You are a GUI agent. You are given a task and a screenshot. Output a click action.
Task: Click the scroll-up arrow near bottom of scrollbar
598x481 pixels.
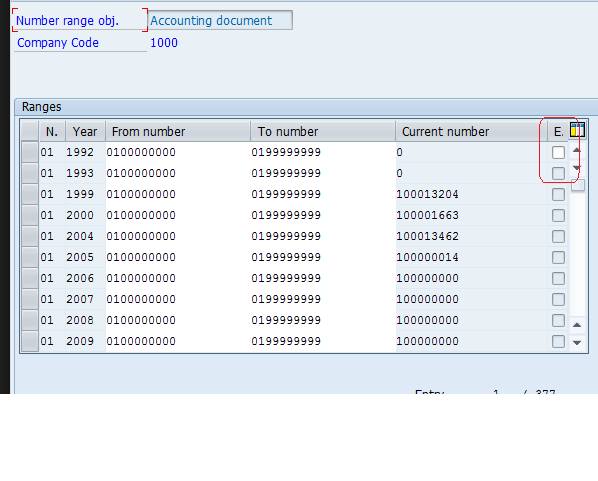click(x=577, y=325)
